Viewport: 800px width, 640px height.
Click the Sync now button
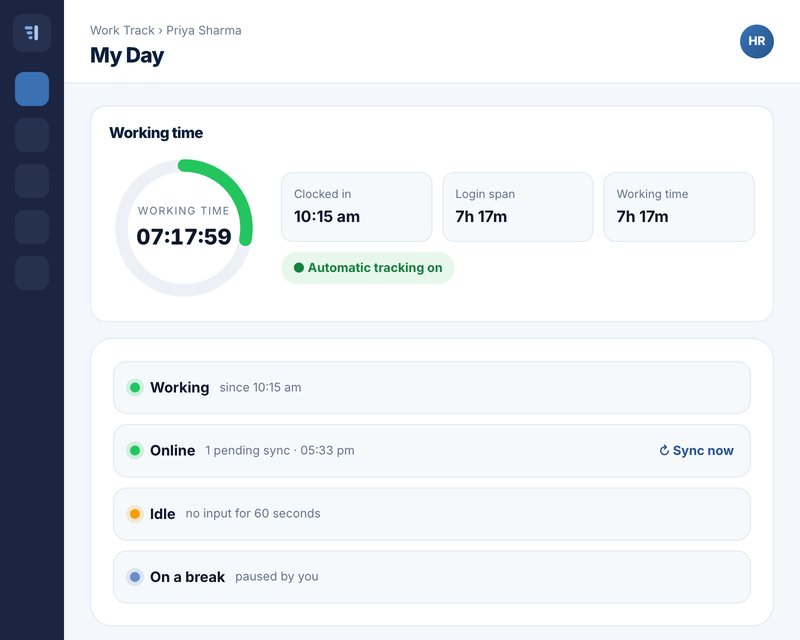pyautogui.click(x=696, y=450)
